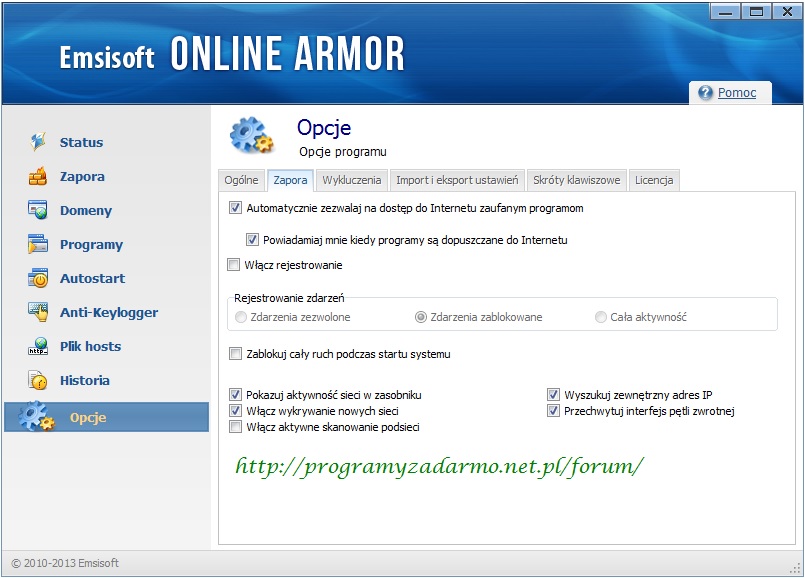805x578 pixels.
Task: Click the Pomoc help question mark icon
Action: 705,93
